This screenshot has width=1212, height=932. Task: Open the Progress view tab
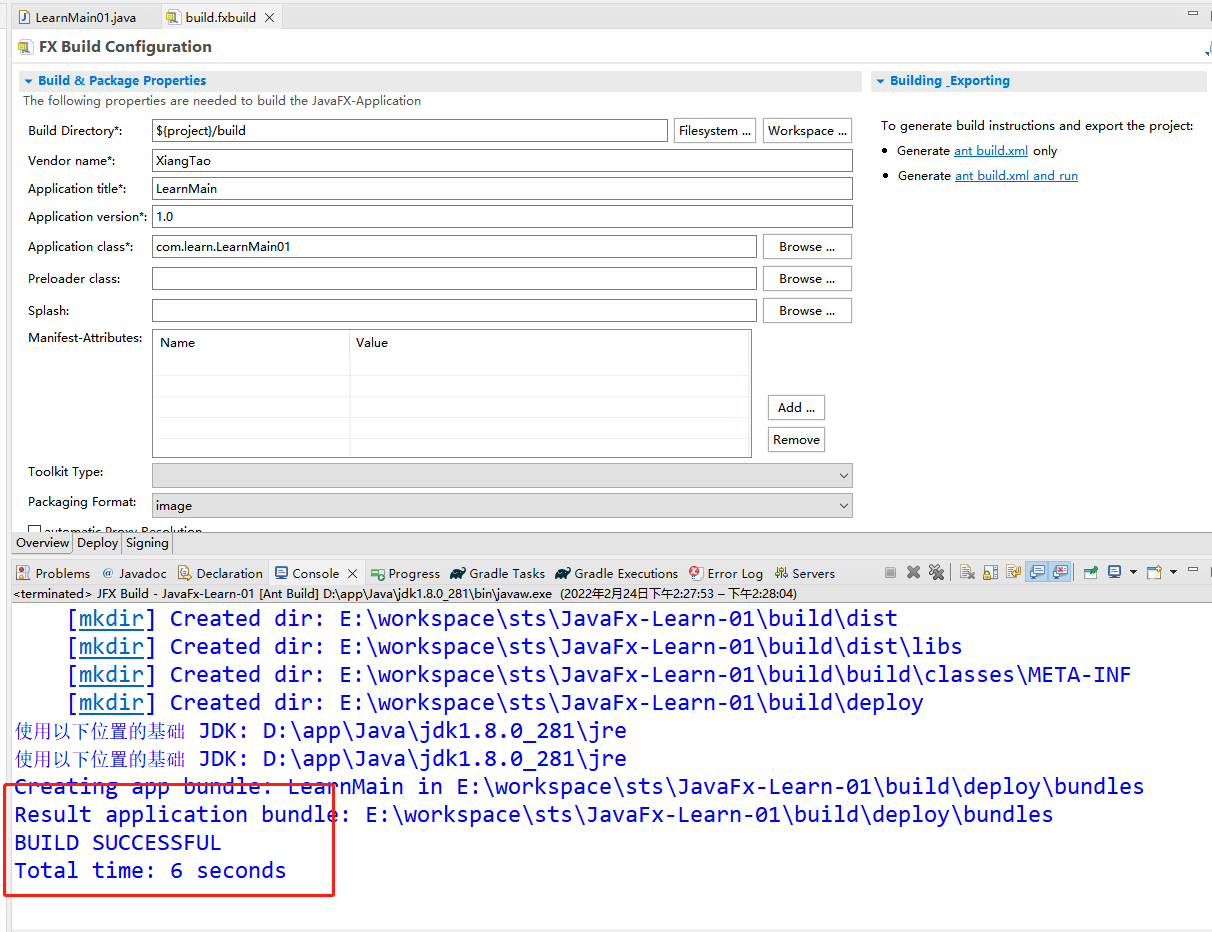405,573
